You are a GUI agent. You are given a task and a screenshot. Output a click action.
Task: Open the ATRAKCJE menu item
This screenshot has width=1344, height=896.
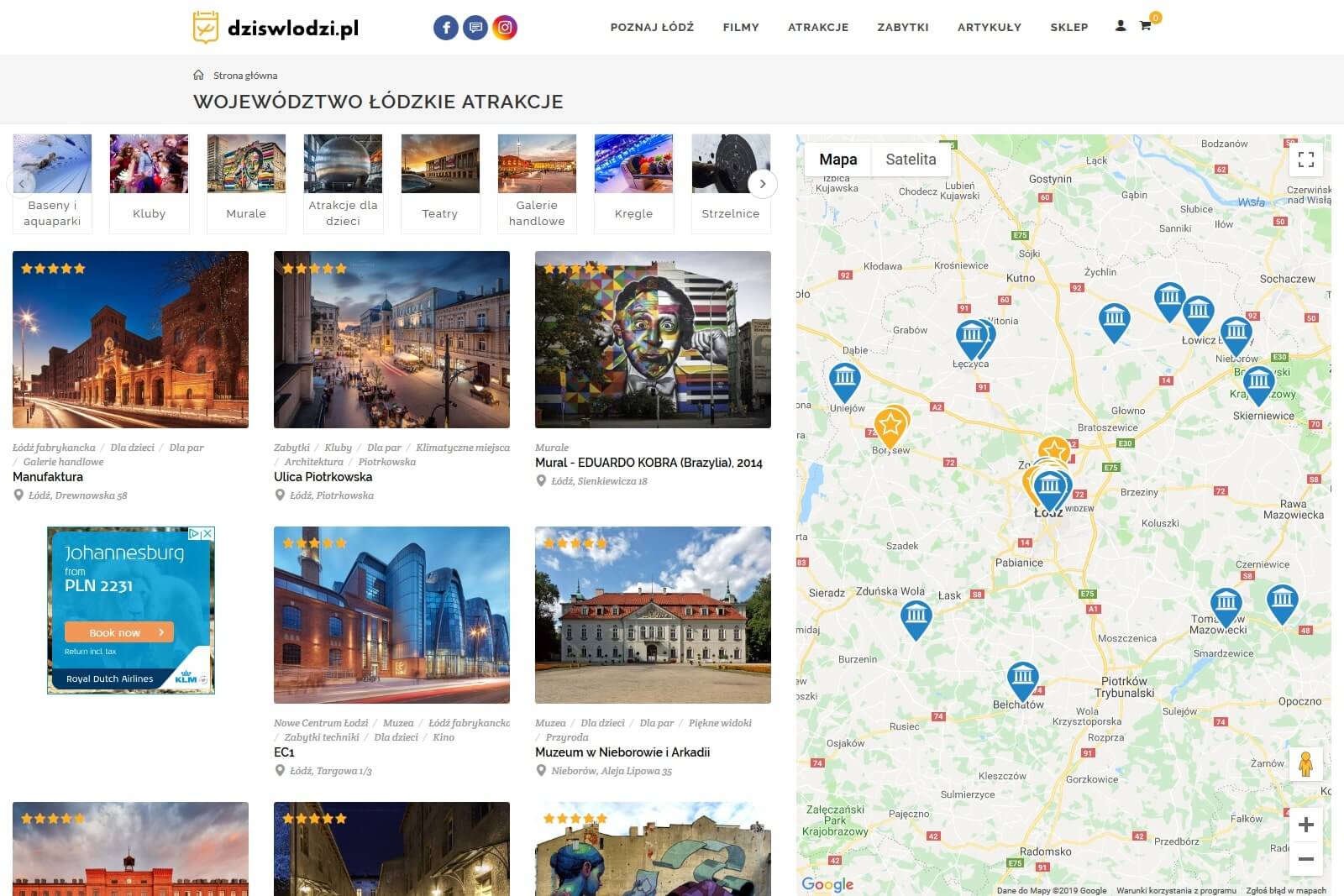coord(818,28)
